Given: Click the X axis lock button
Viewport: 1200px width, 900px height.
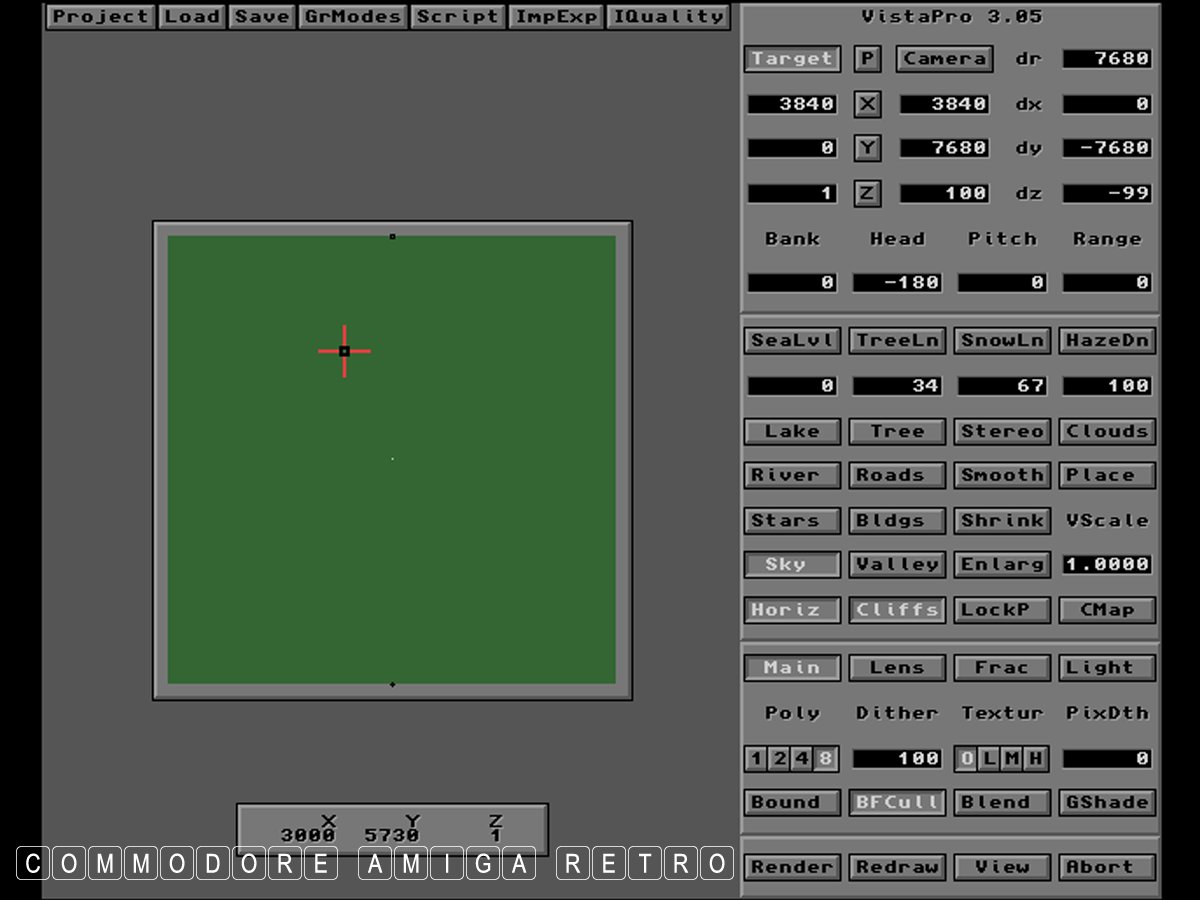Looking at the screenshot, I should point(867,104).
